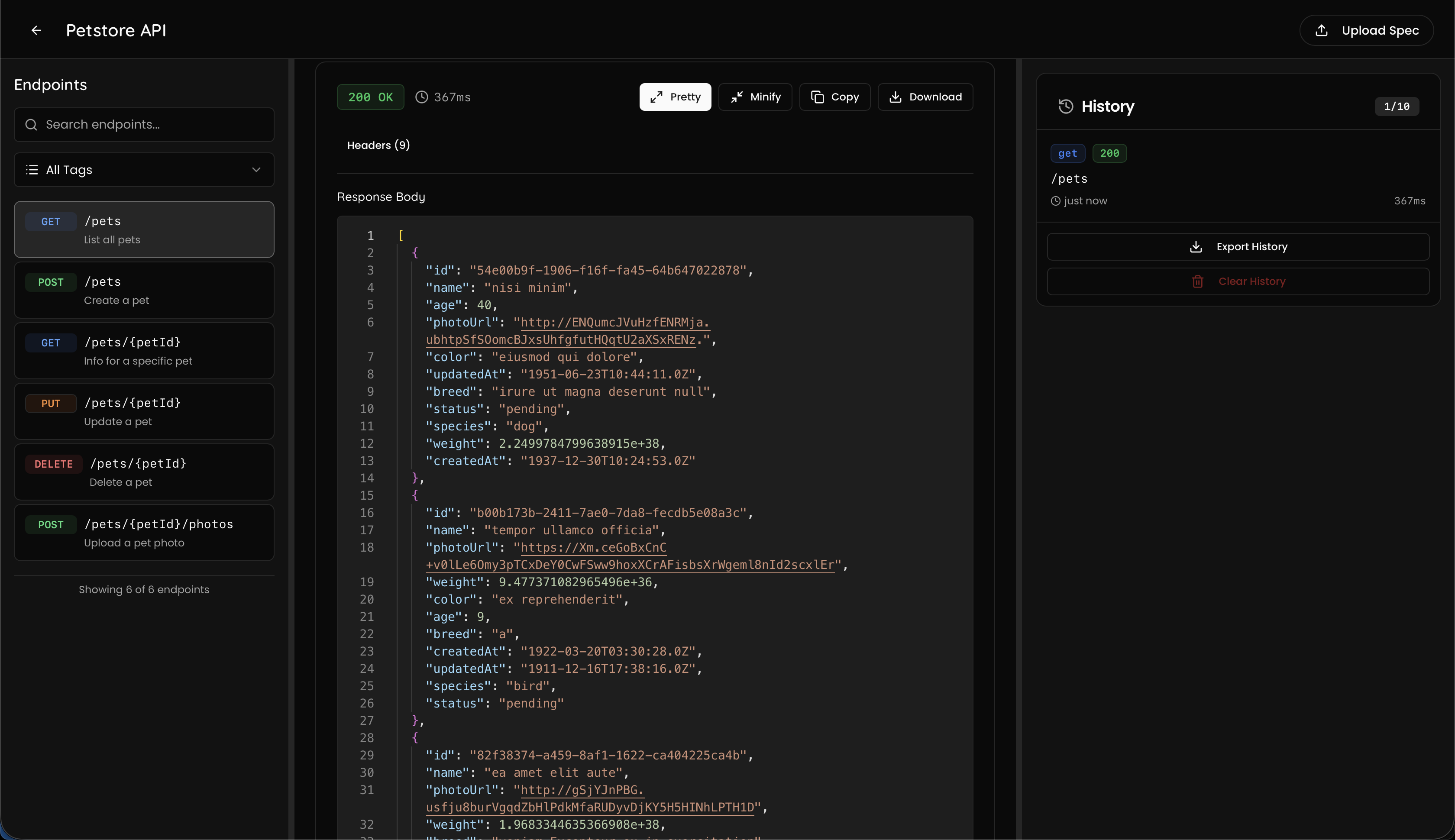
Task: Select the PUT Update a pet endpoint
Action: [x=144, y=411]
